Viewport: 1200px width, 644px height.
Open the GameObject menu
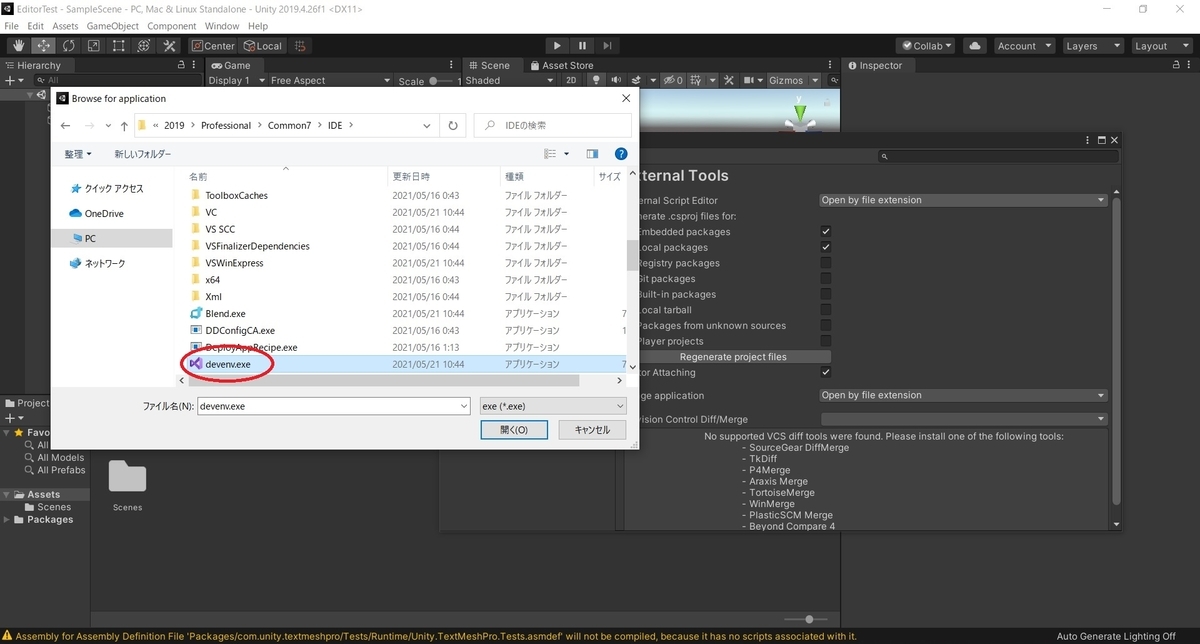pyautogui.click(x=111, y=25)
